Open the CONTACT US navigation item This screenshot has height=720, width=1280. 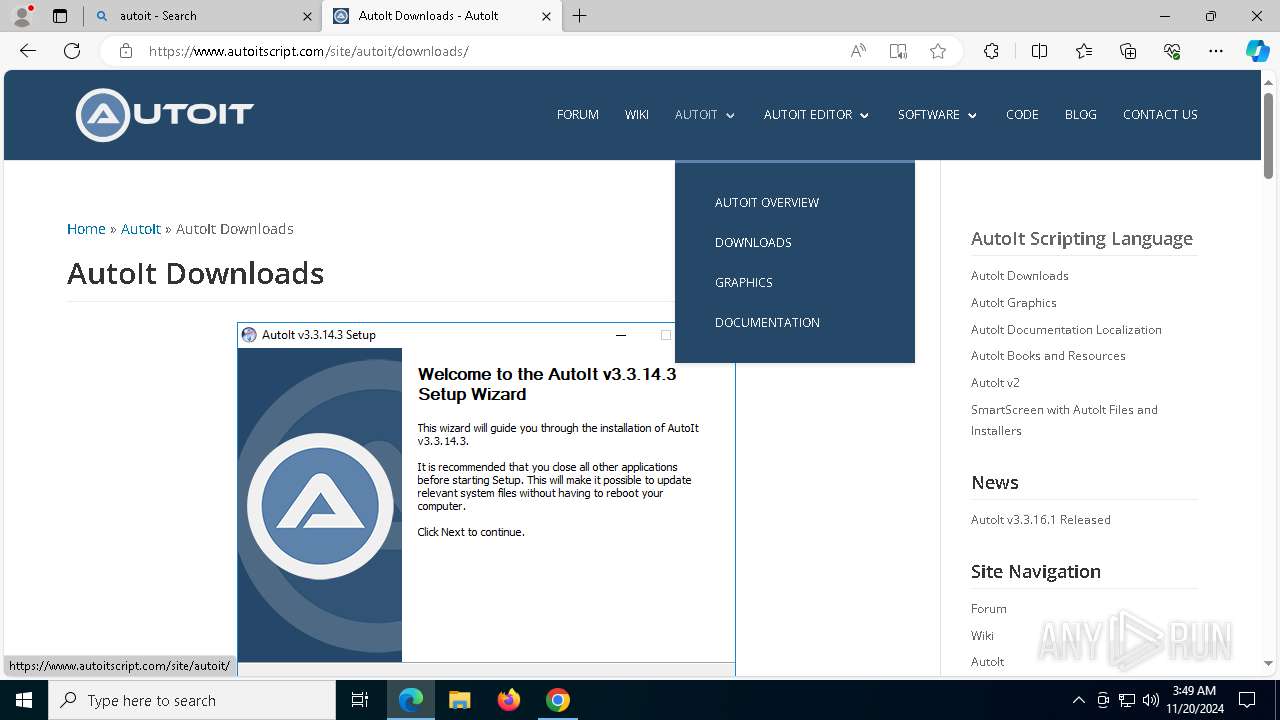pos(1160,115)
